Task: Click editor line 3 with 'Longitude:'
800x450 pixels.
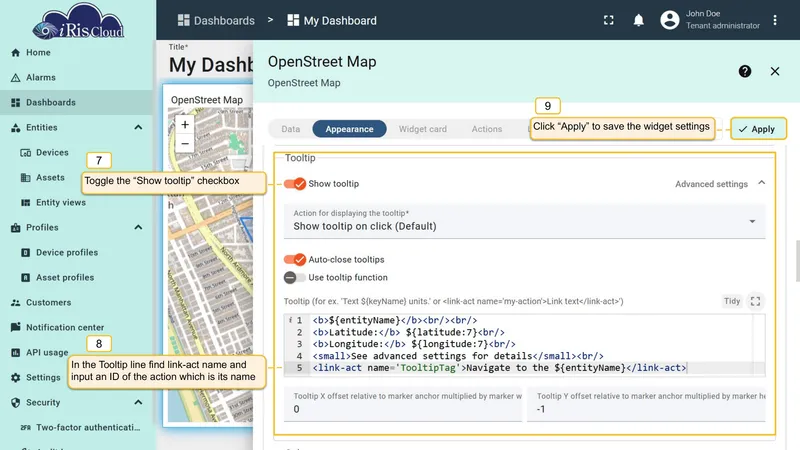Action: click(414, 344)
